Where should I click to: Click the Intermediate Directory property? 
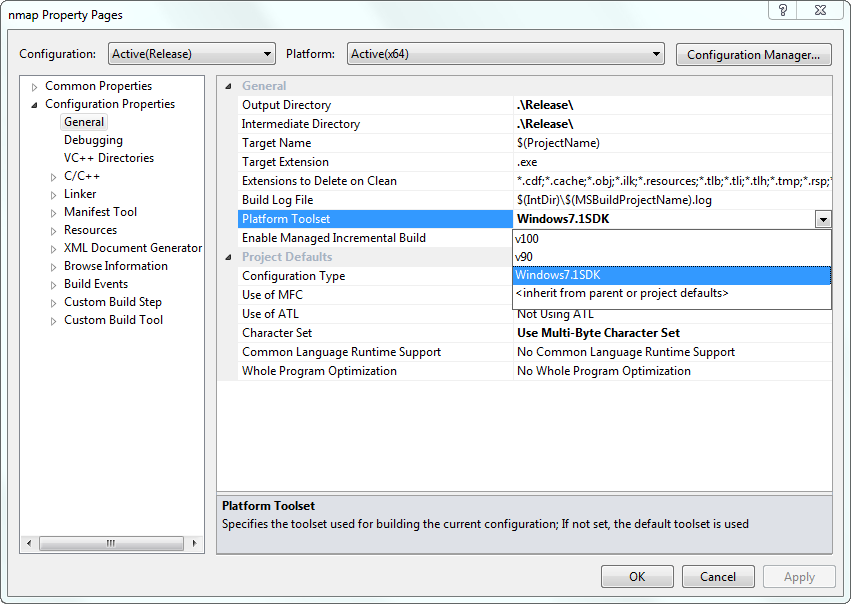375,124
